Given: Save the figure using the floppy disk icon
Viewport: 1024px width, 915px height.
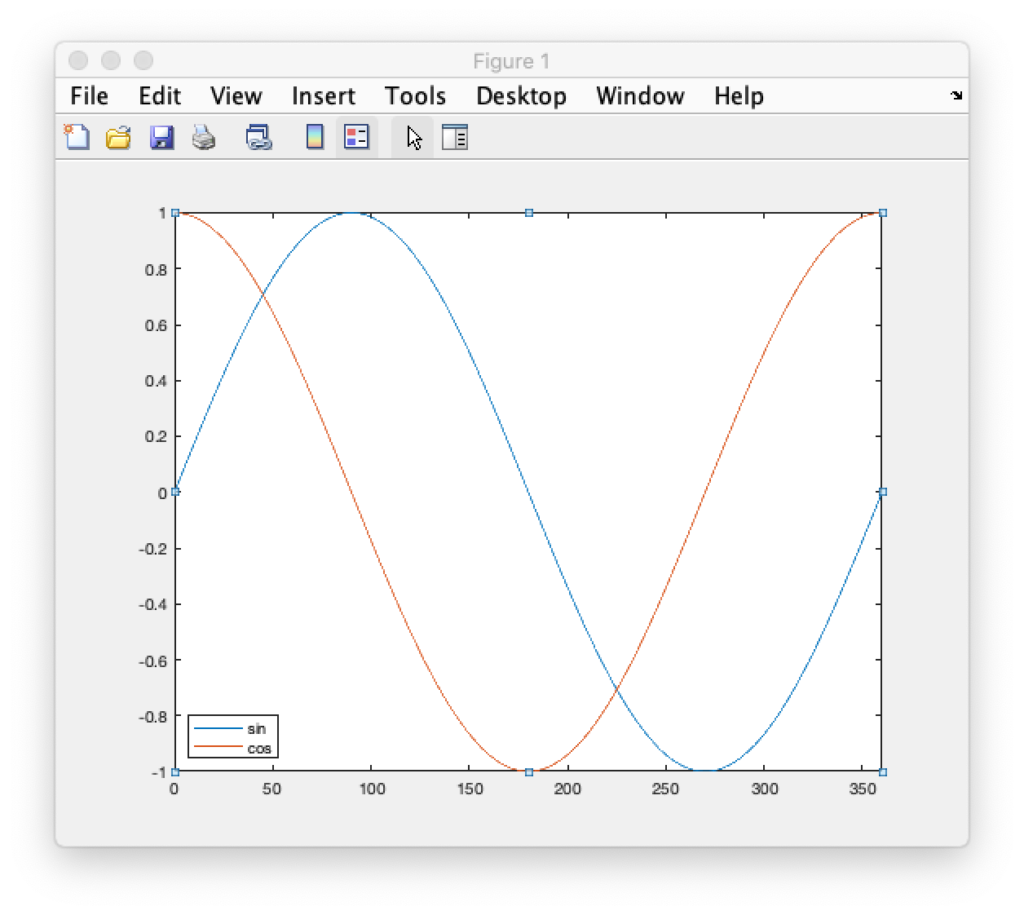Looking at the screenshot, I should coord(161,137).
